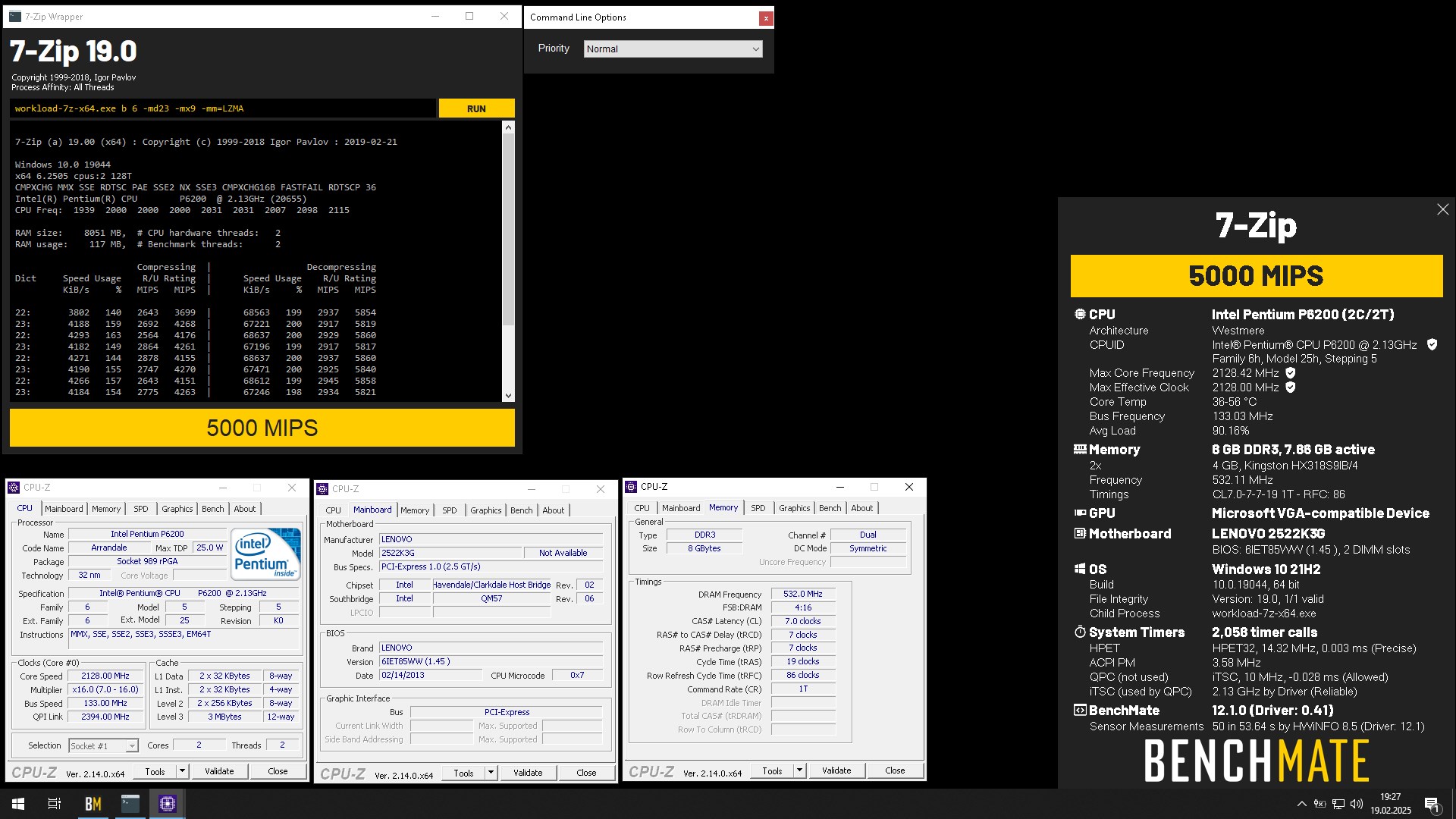Viewport: 1456px width, 819px height.
Task: Switch to SPD tab in CPU-Z CPU window
Action: pos(141,509)
